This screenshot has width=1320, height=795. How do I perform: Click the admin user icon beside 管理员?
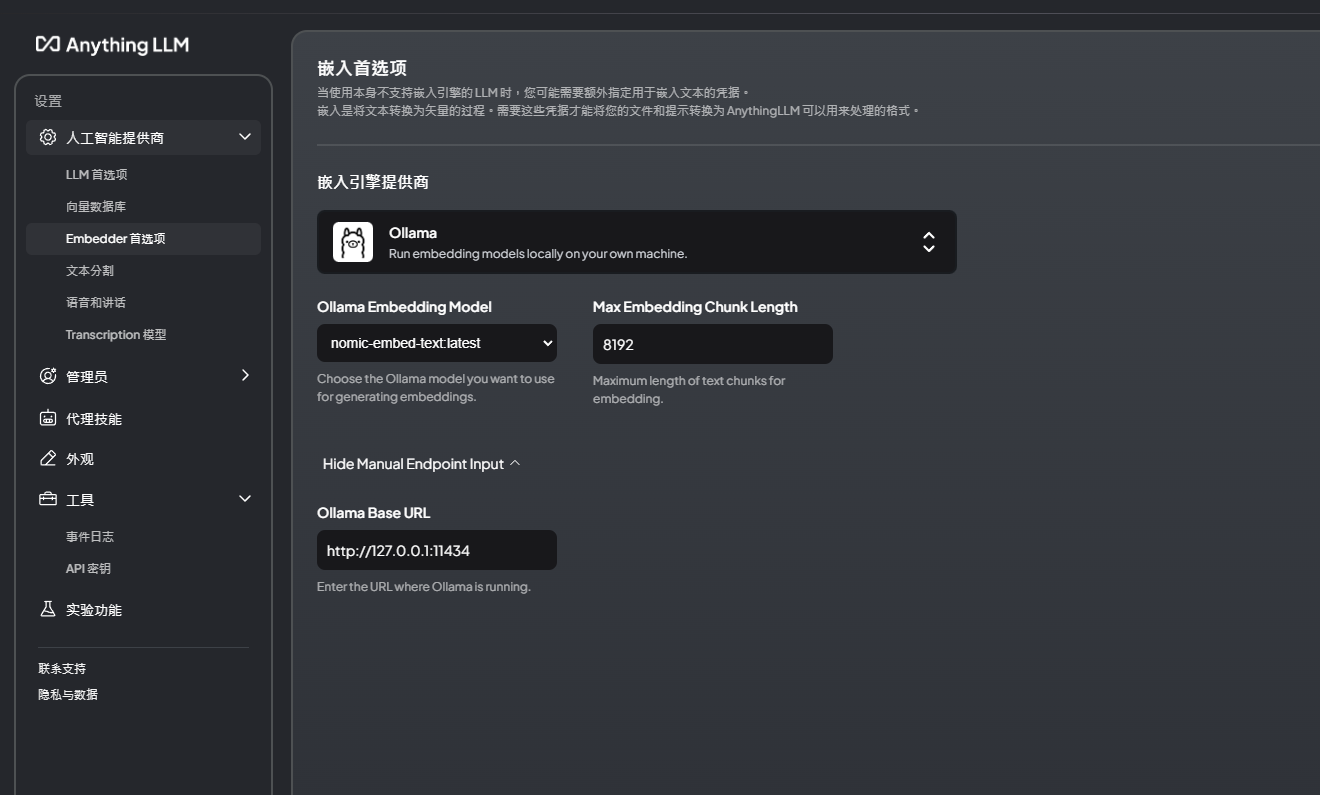click(x=48, y=376)
